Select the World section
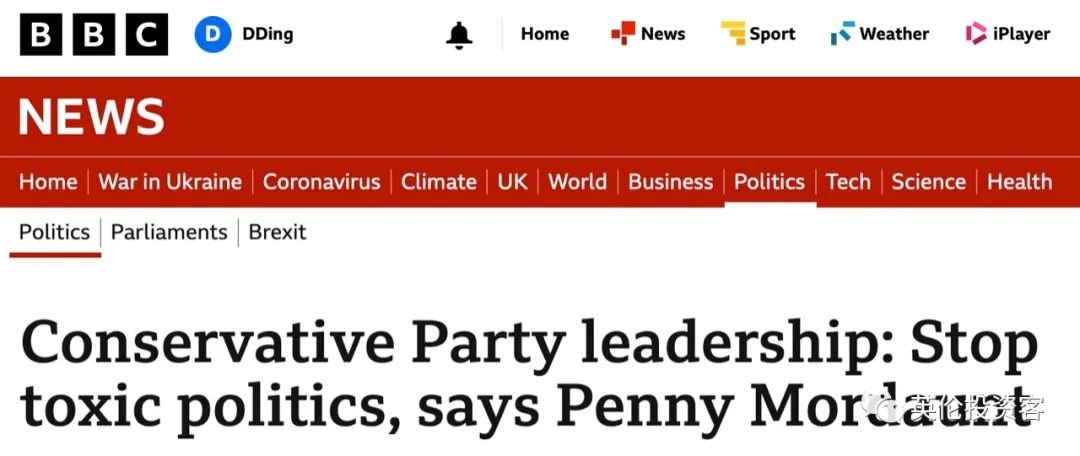The image size is (1080, 456). tap(577, 182)
